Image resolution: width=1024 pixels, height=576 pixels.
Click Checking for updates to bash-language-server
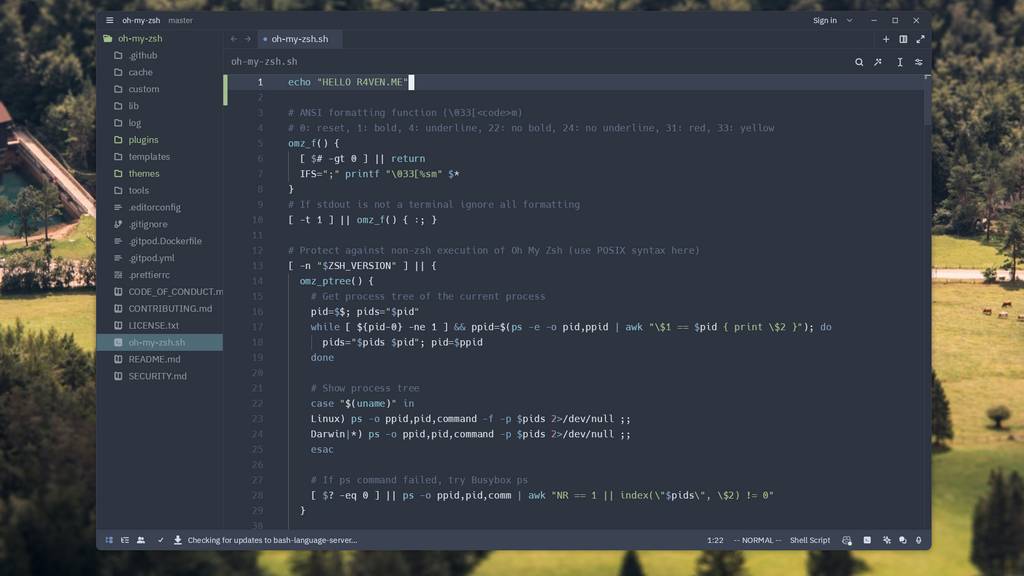coord(265,540)
